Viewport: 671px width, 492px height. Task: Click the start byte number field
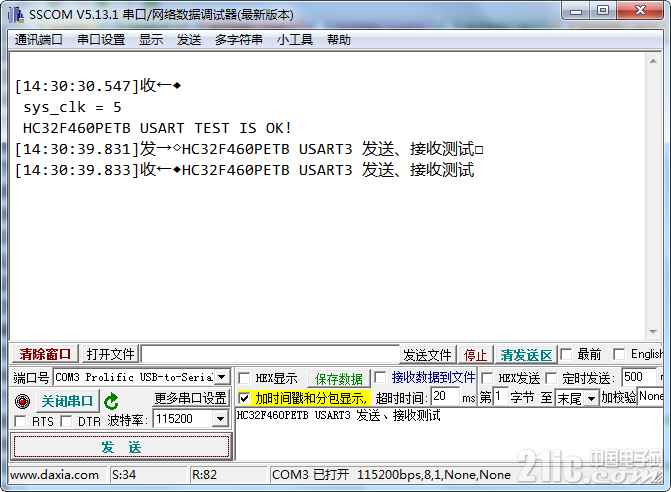500,396
